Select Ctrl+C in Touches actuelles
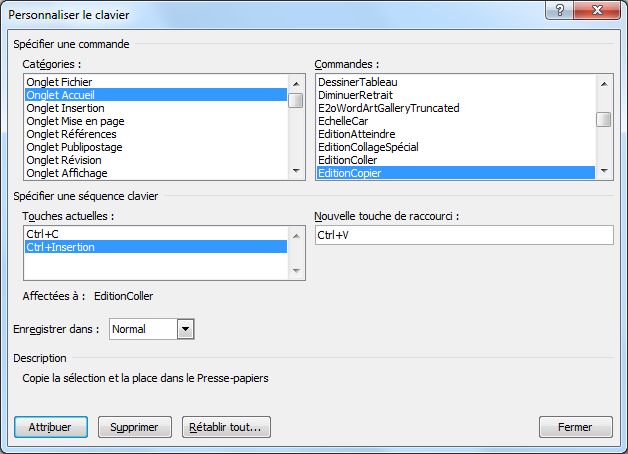Screen dimensions: 628x454 pos(42,234)
